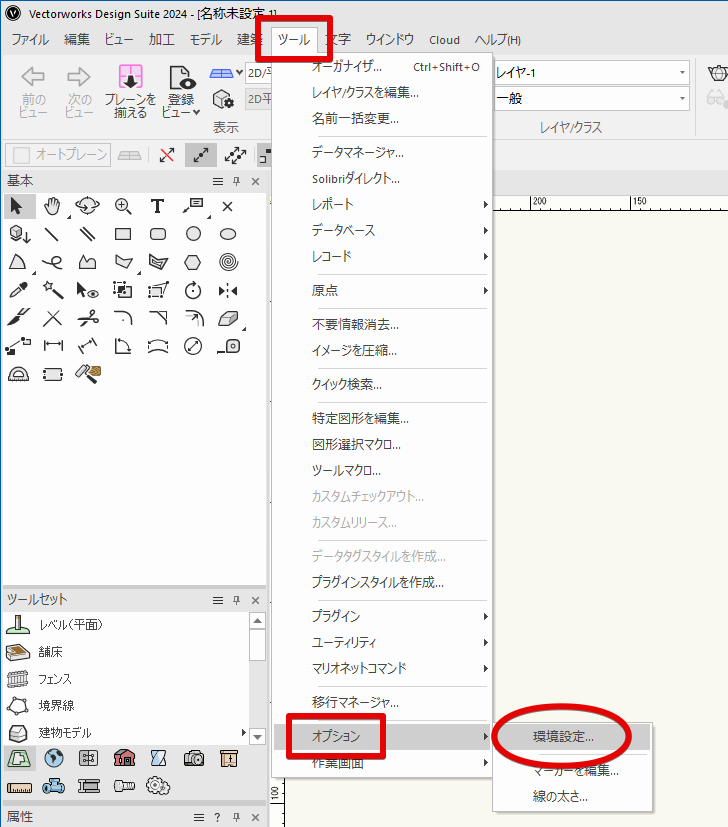728x827 pixels.
Task: Select the Text tool
Action: (157, 206)
